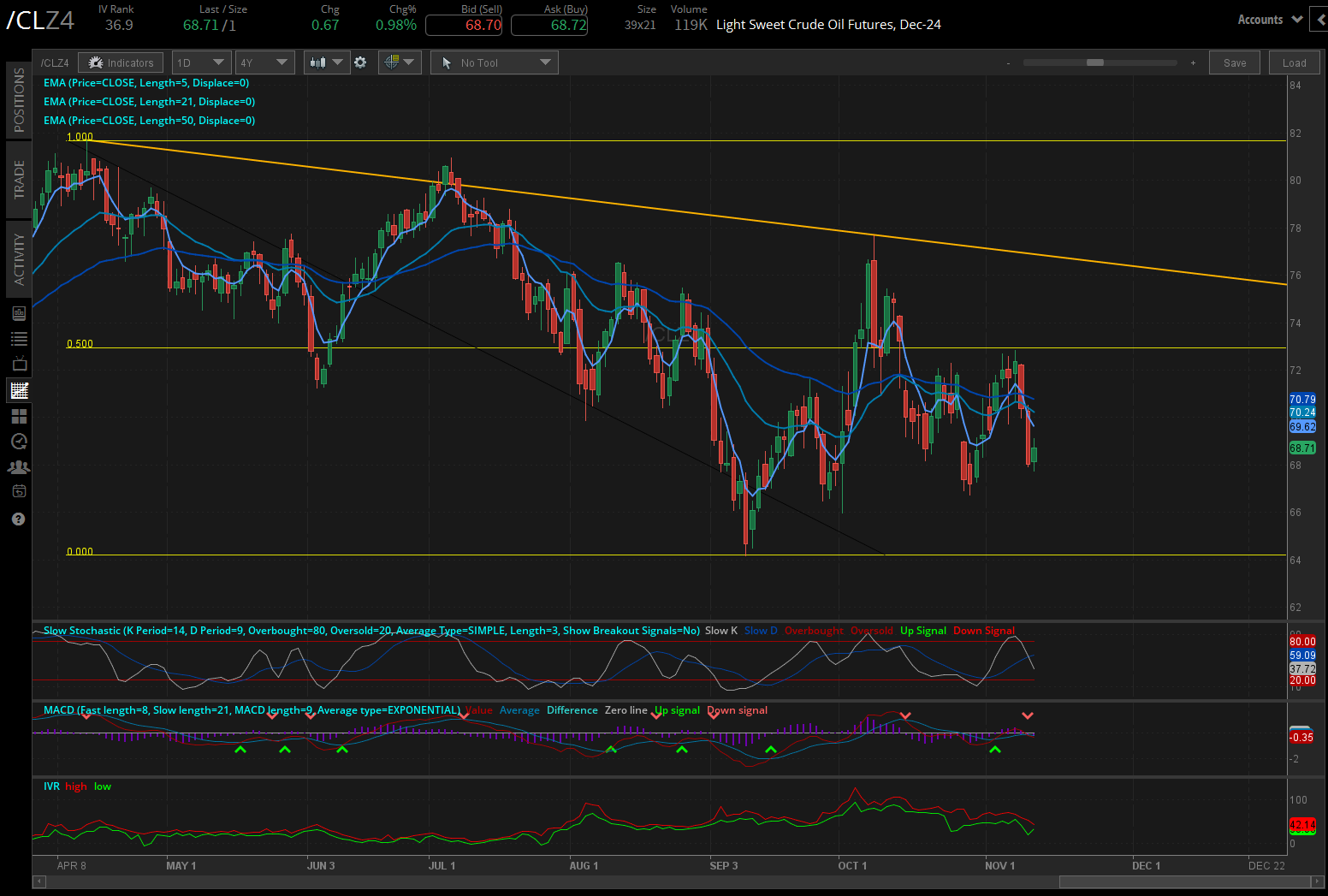Click the TV live news icon
1328x896 pixels.
click(x=18, y=364)
